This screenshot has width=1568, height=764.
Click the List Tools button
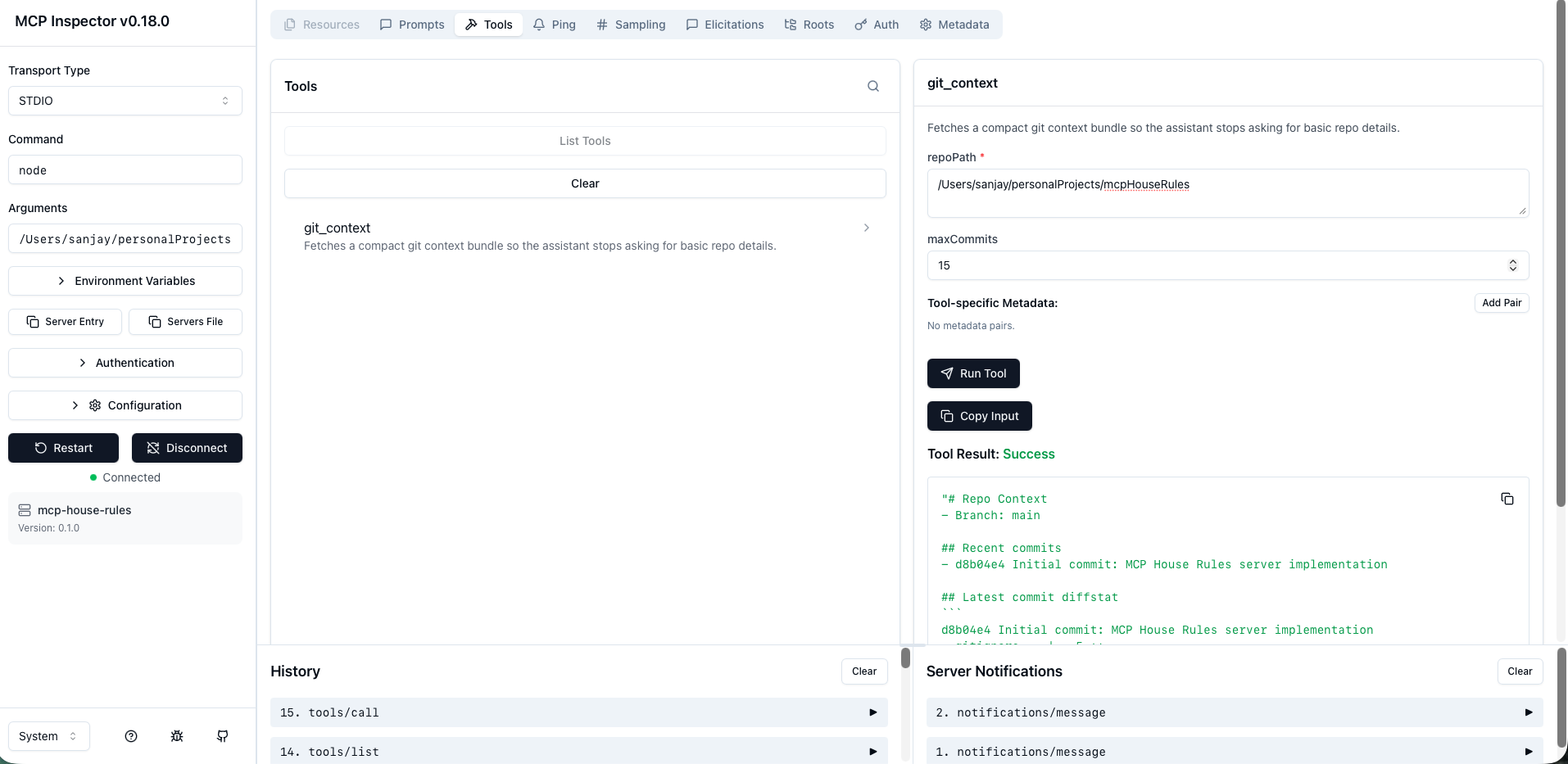pos(584,140)
